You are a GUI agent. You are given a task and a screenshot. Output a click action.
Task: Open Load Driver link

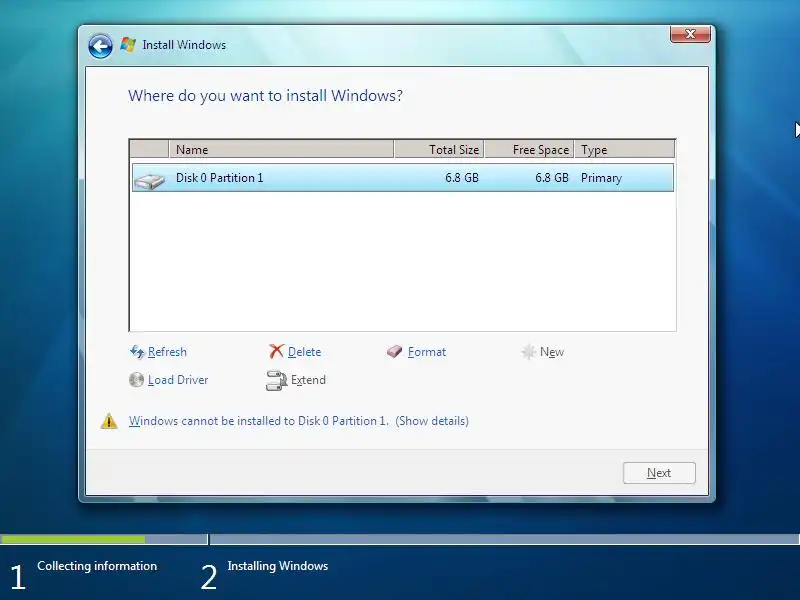point(178,380)
